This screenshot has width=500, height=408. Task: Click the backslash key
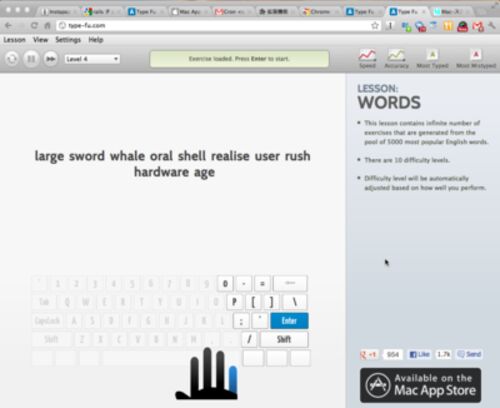295,302
